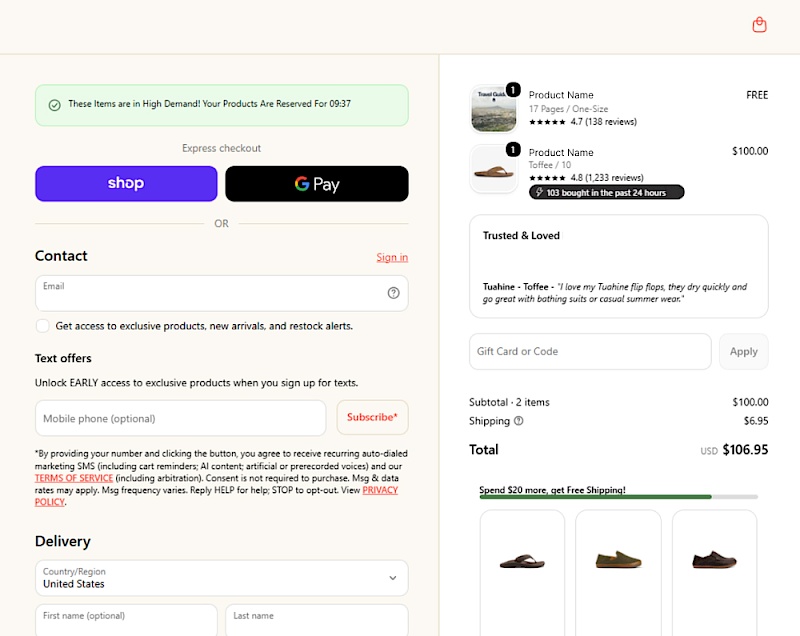
Task: Open the PRIVACY POLICY link
Action: pyautogui.click(x=216, y=496)
